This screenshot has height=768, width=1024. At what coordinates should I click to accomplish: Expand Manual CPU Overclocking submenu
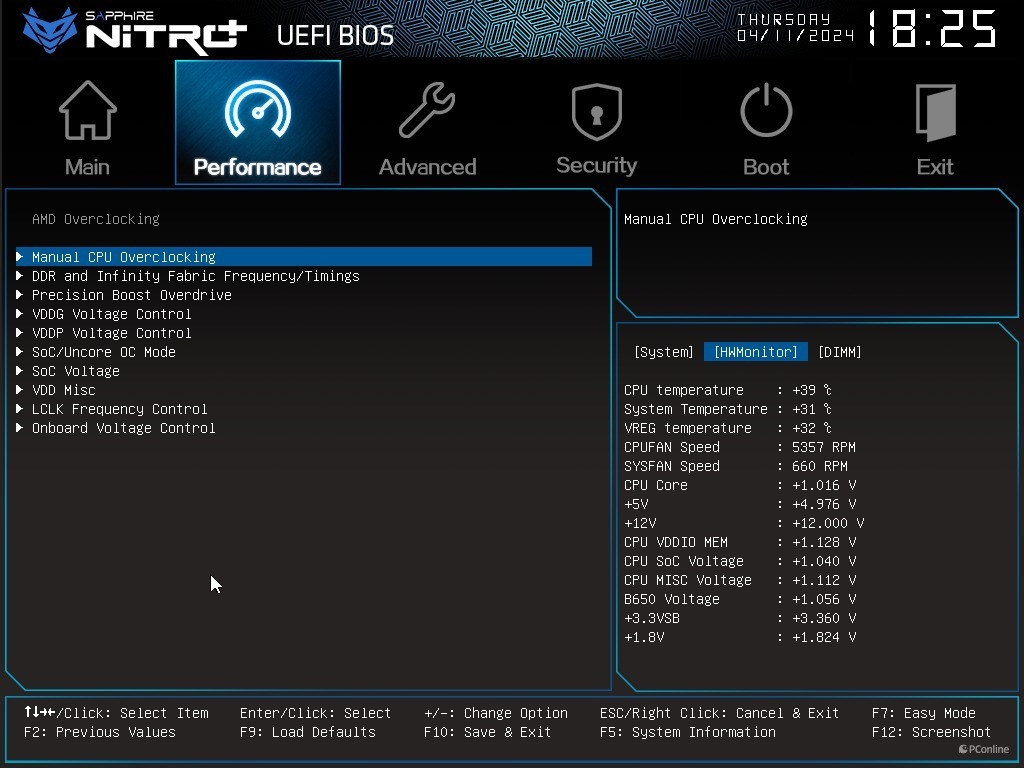tap(304, 257)
